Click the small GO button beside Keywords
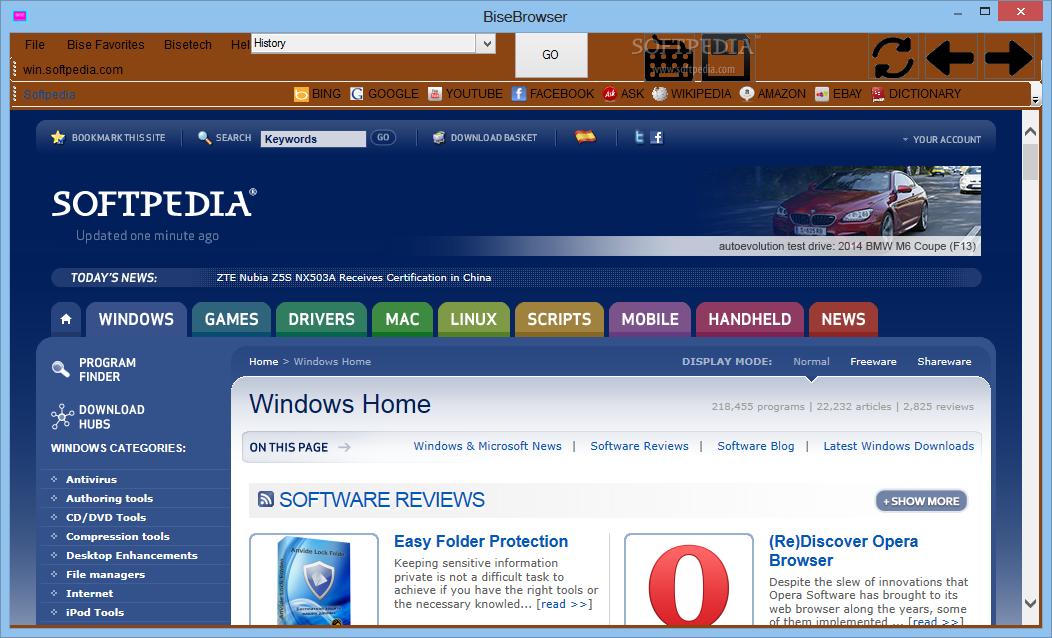 pyautogui.click(x=383, y=138)
